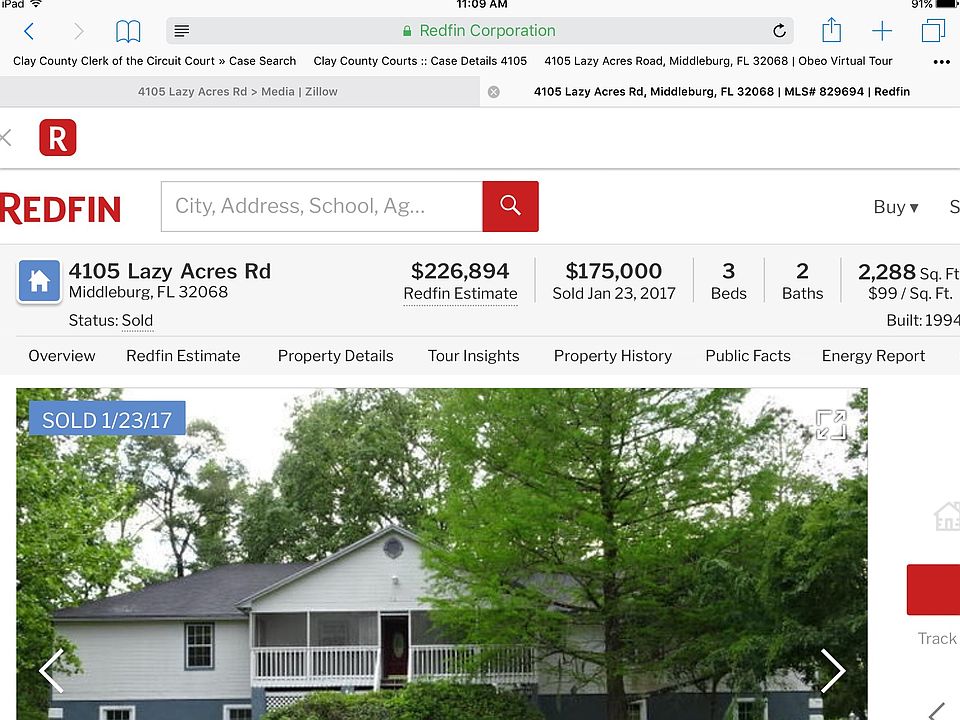
Task: Open the more bookmarks ellipsis menu
Action: click(x=941, y=61)
